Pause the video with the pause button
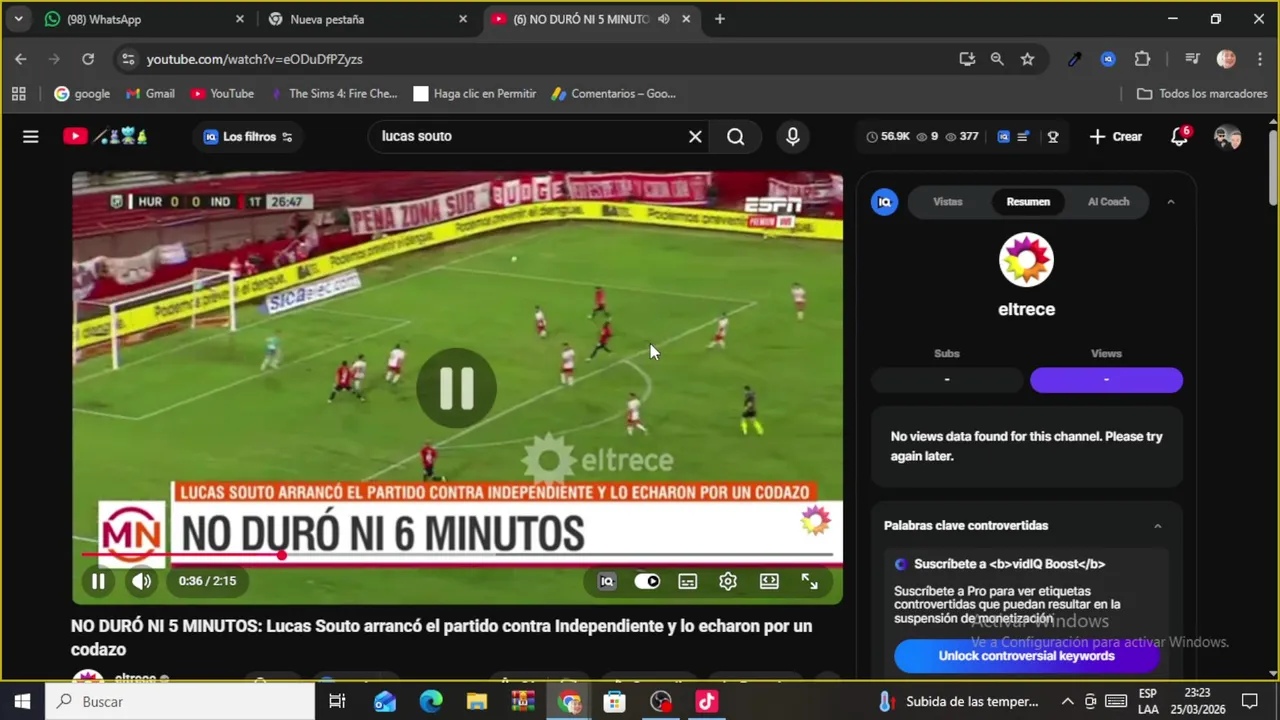Viewport: 1280px width, 720px height. [98, 581]
